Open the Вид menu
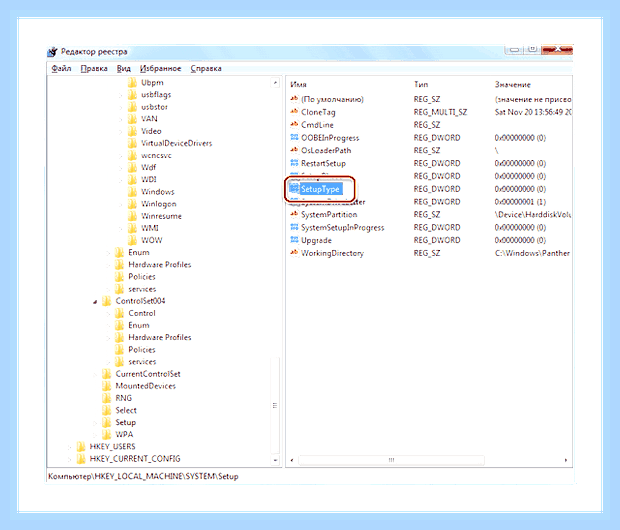 click(124, 68)
